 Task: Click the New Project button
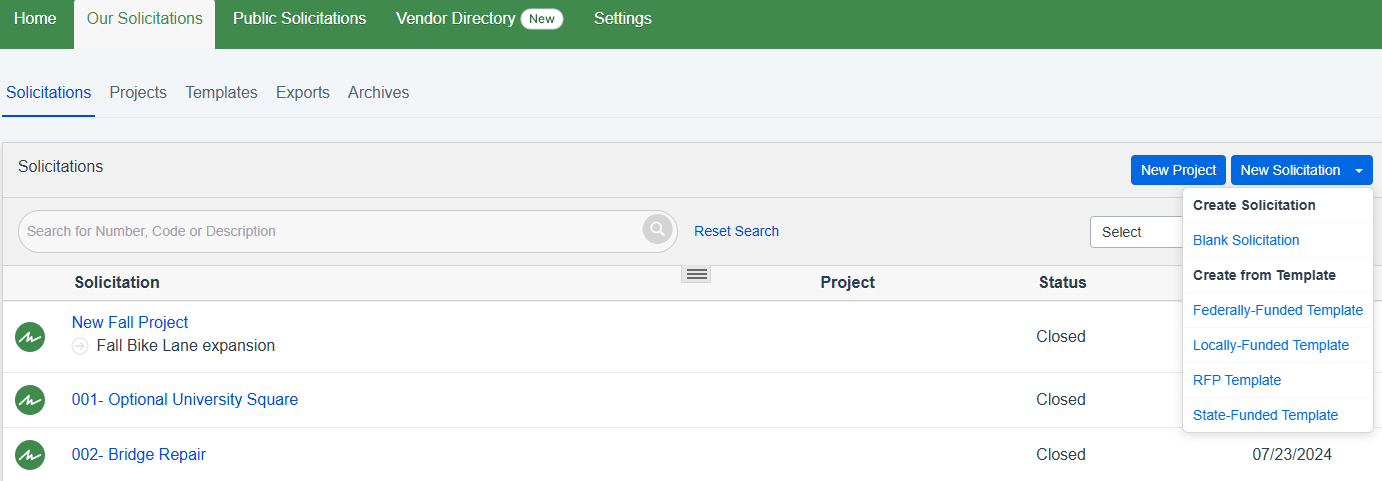(1178, 171)
